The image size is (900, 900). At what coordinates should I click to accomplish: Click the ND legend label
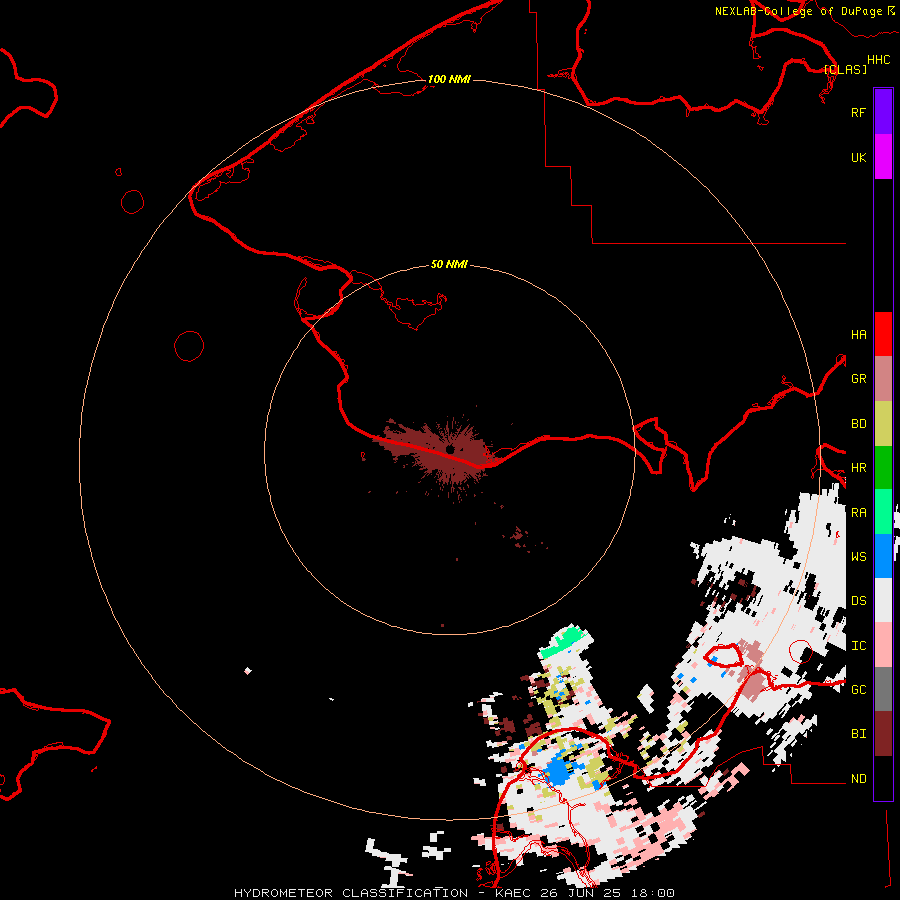click(x=858, y=778)
